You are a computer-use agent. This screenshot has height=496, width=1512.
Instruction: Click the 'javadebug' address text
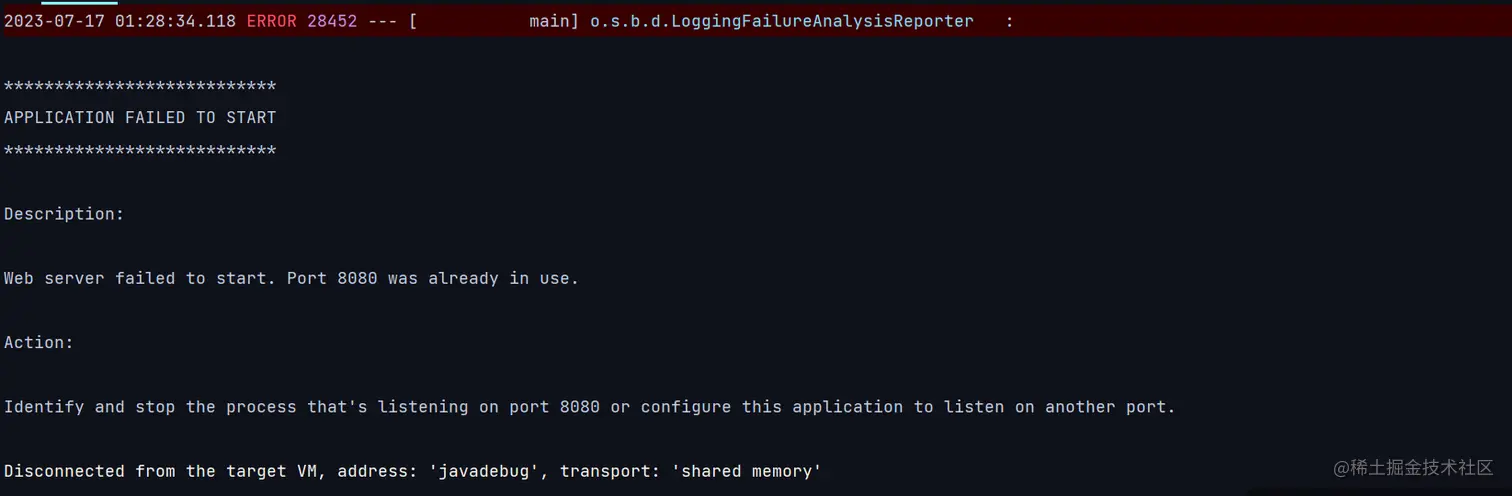tap(484, 471)
